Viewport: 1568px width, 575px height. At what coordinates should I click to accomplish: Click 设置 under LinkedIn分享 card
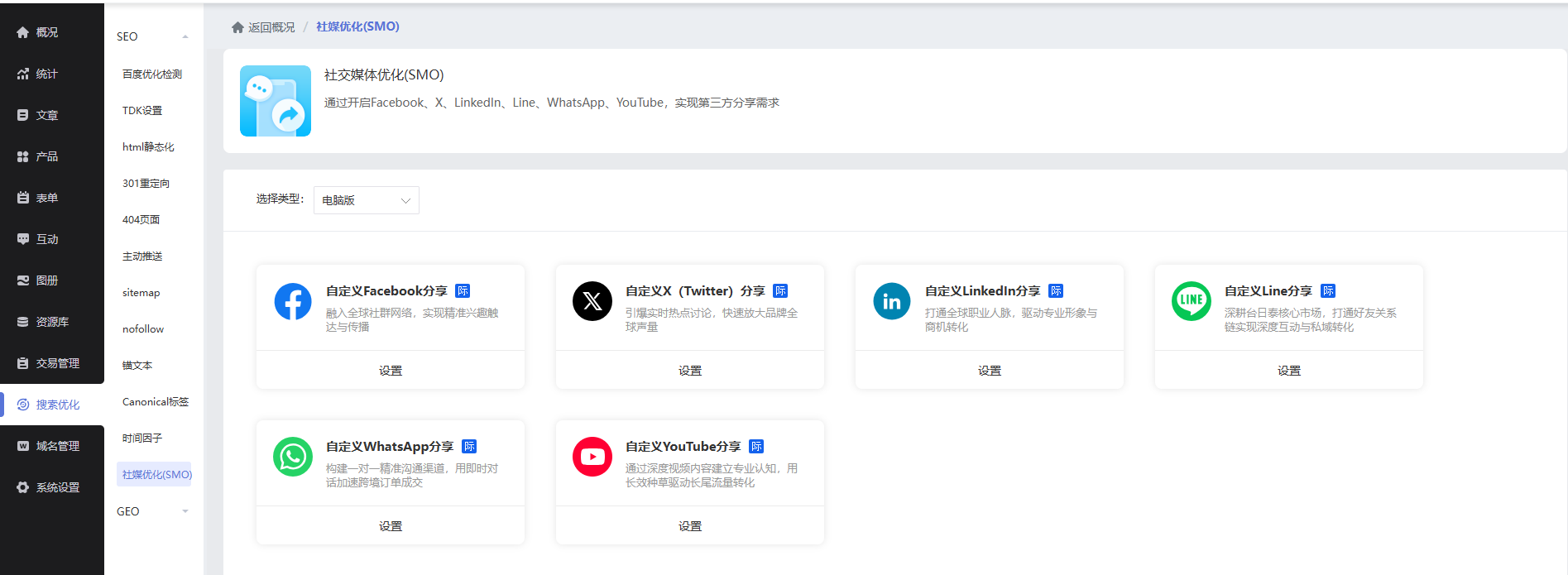(x=990, y=371)
